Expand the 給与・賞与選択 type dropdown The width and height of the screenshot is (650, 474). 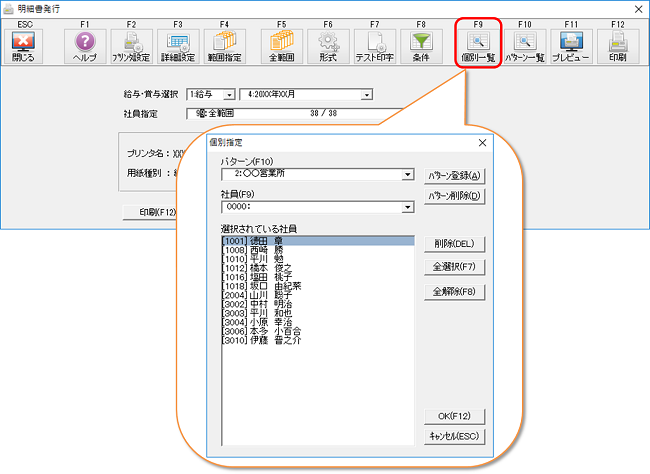click(x=229, y=95)
